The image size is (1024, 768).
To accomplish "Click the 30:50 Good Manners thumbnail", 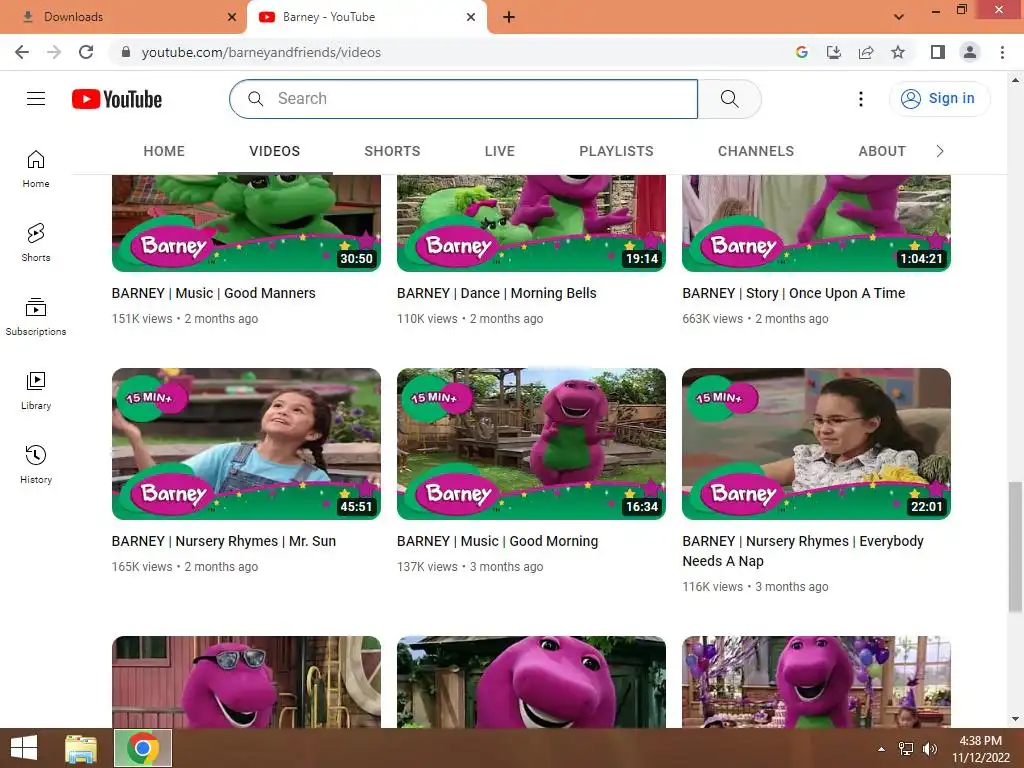I will tap(246, 223).
